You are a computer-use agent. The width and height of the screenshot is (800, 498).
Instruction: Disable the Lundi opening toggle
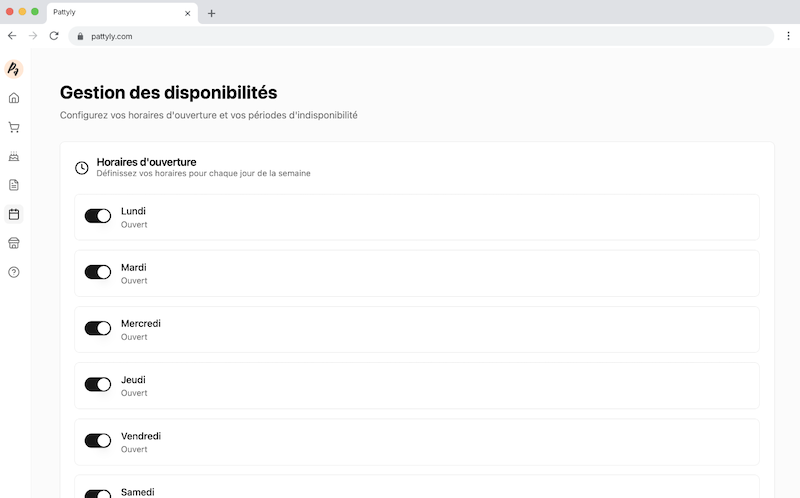(98, 216)
